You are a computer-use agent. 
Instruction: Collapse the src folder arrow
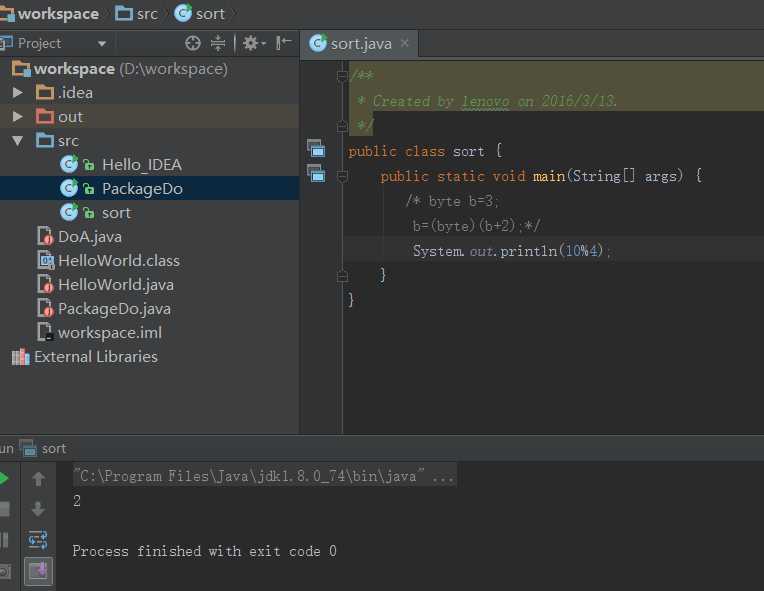18,141
